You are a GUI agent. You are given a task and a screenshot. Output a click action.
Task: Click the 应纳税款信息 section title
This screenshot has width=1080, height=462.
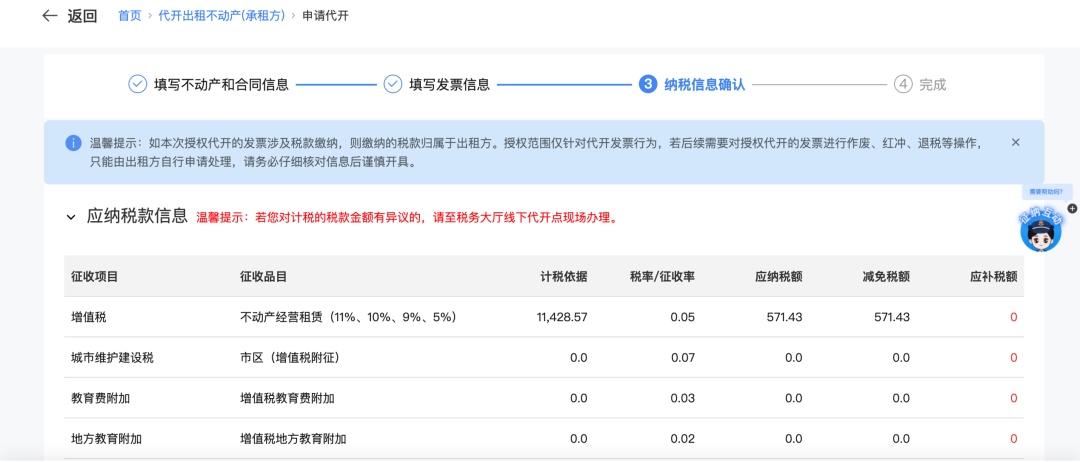pos(137,216)
